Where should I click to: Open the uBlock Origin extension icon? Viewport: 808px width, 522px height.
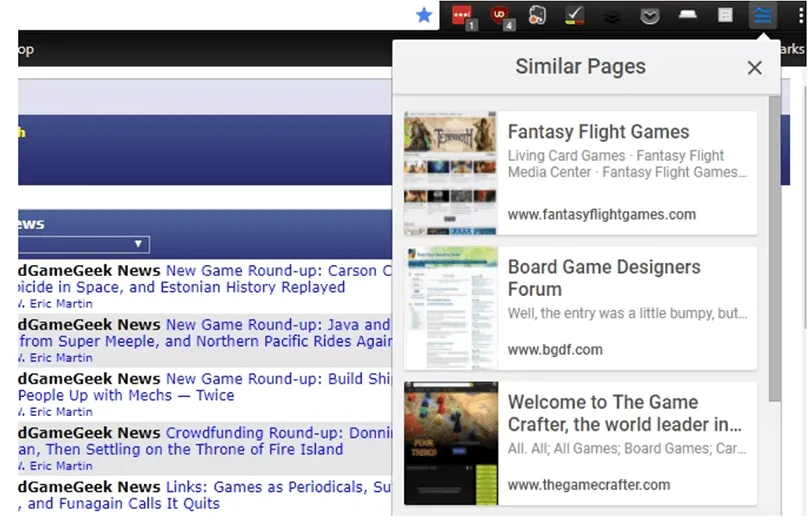pyautogui.click(x=500, y=15)
